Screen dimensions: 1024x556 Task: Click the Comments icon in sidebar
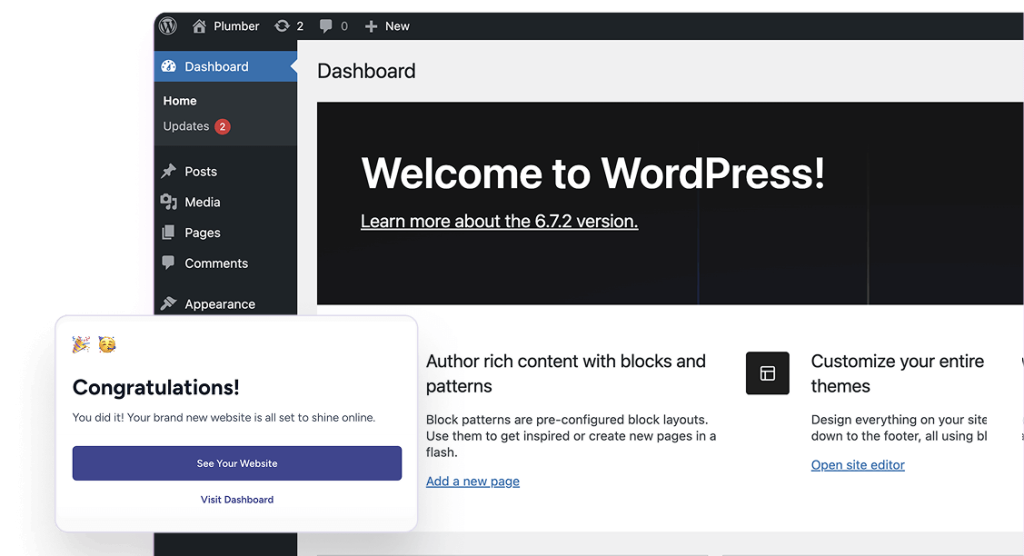click(x=169, y=263)
